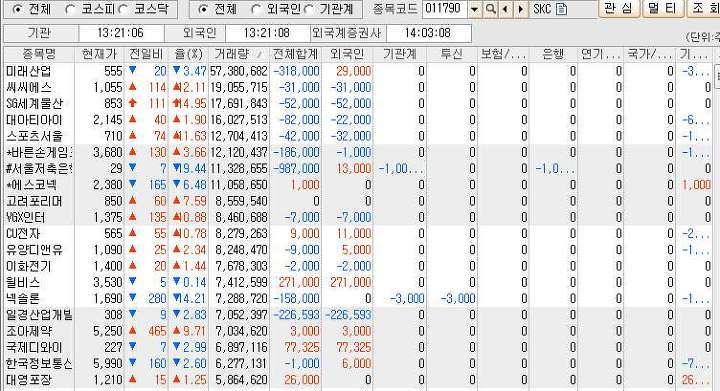720x391 pixels.
Task: Go to next stock with right arrow
Action: [520, 9]
